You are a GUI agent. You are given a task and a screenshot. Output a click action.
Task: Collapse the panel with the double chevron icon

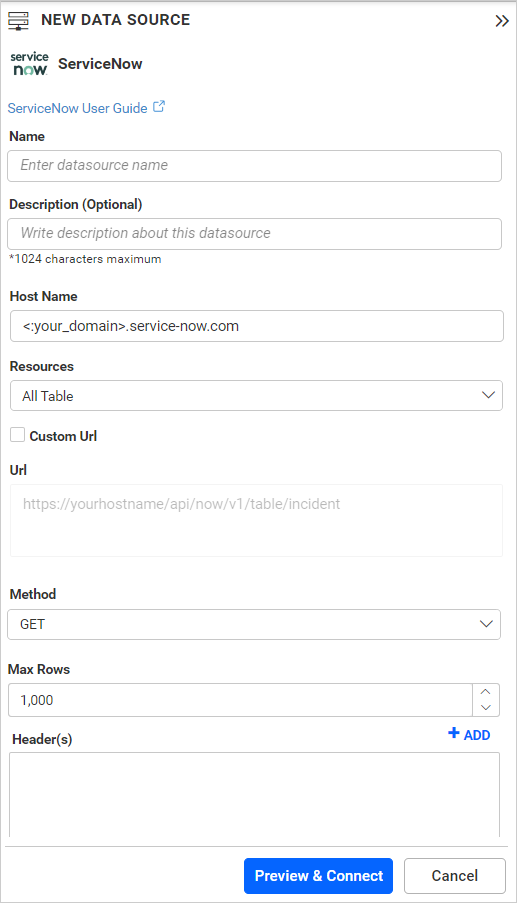pos(501,21)
